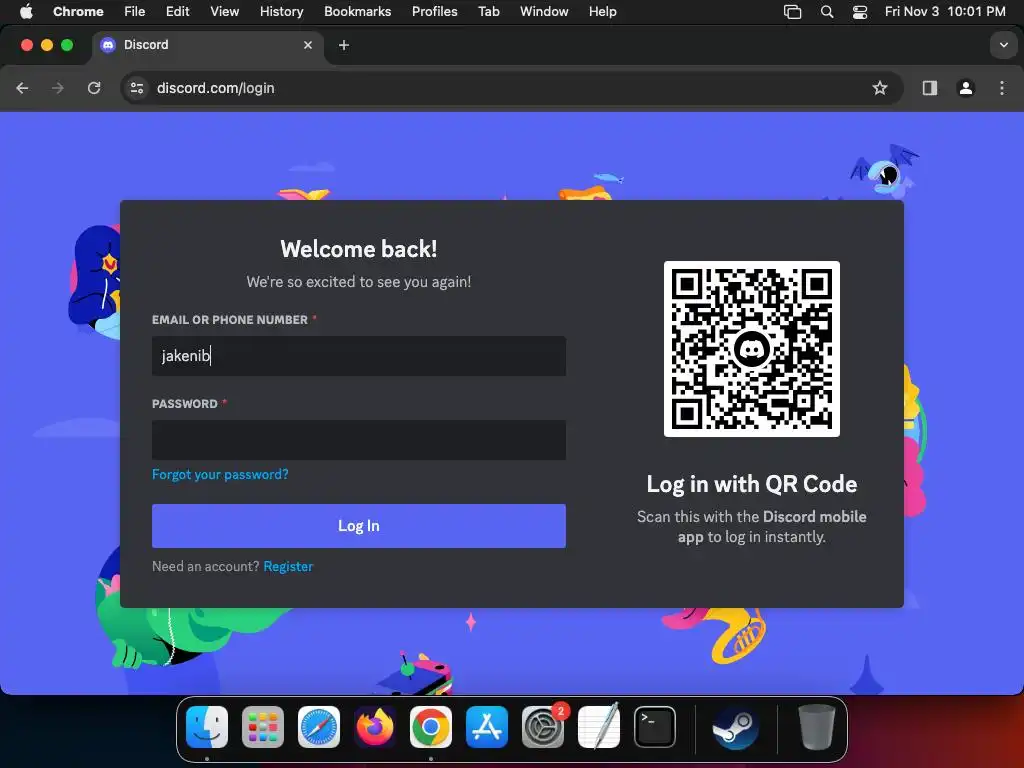Open site information icon in address bar
This screenshot has width=1024, height=768.
click(x=136, y=88)
